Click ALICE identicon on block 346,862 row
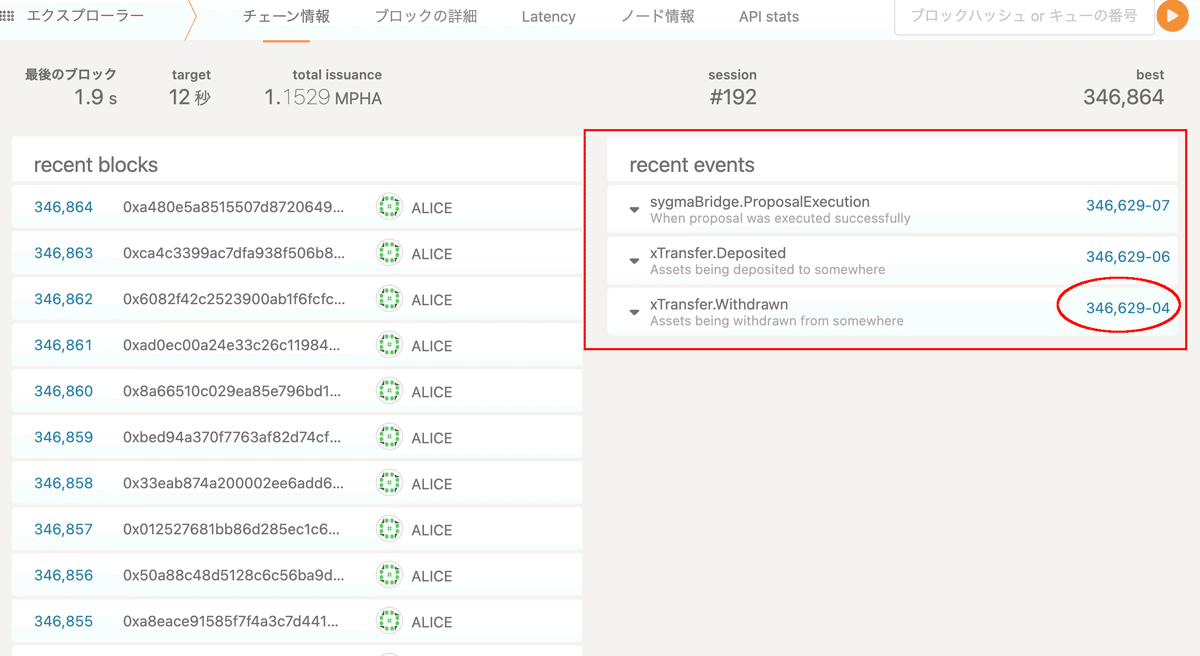Screen dimensions: 1200x656 (x=388, y=299)
